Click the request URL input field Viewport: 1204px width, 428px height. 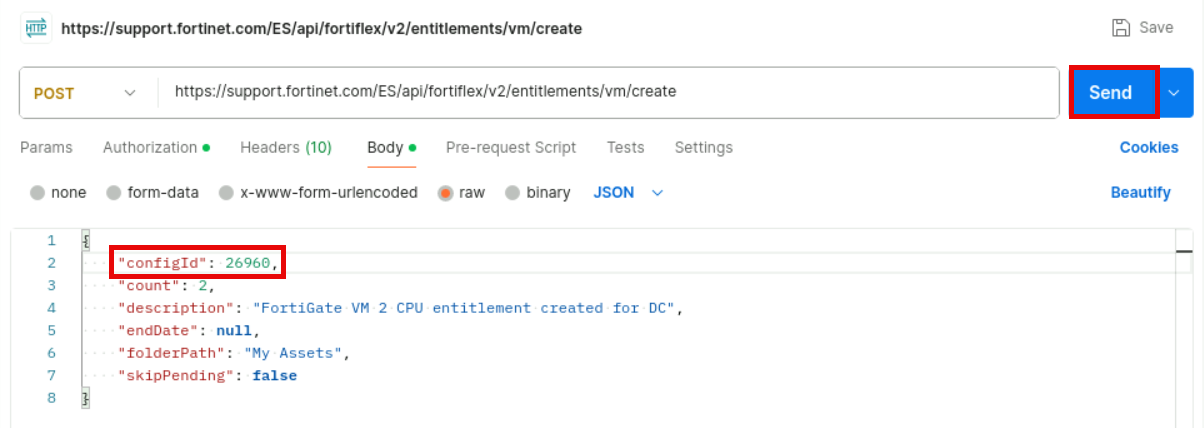click(x=608, y=92)
